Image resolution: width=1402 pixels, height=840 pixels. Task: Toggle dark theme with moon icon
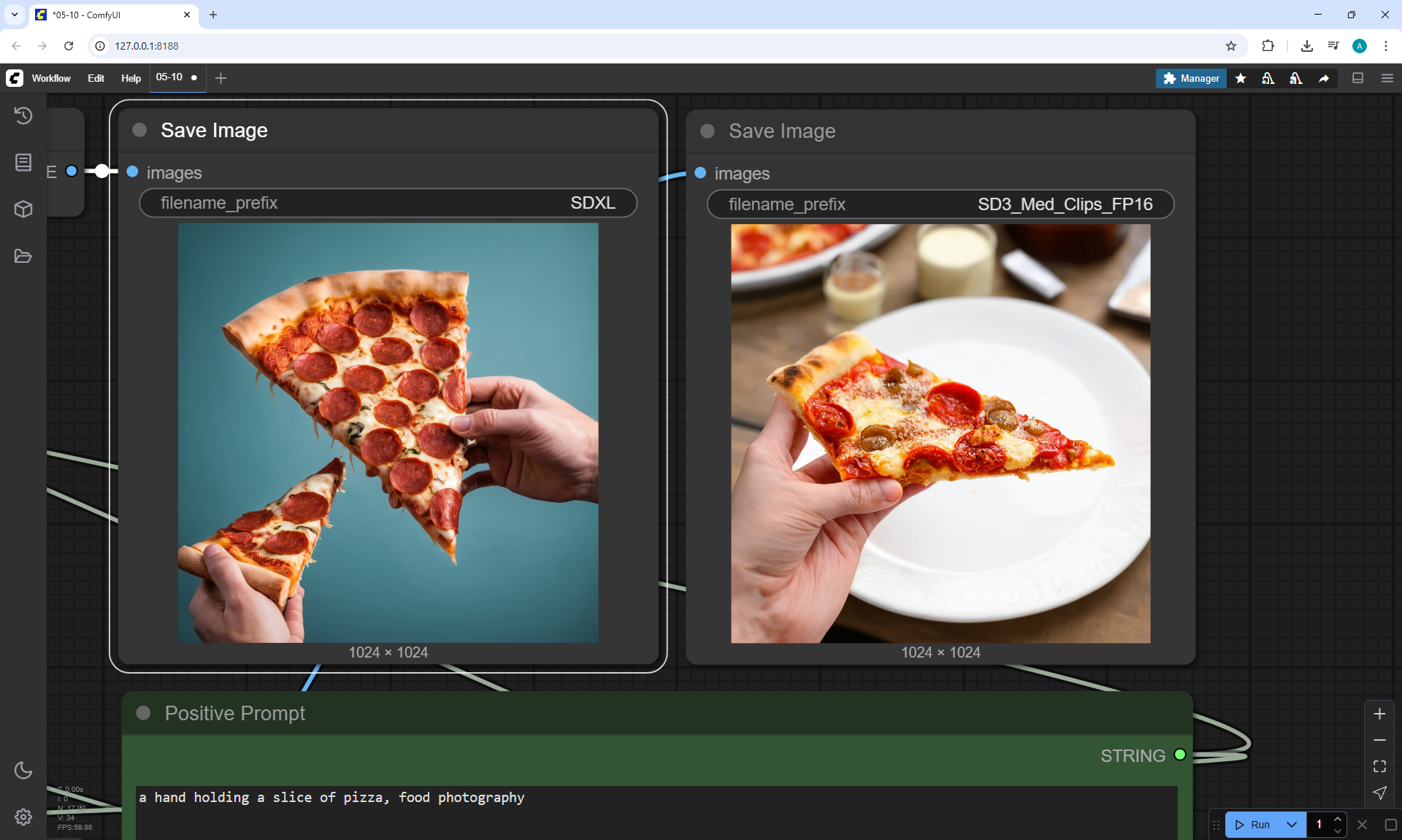tap(23, 770)
